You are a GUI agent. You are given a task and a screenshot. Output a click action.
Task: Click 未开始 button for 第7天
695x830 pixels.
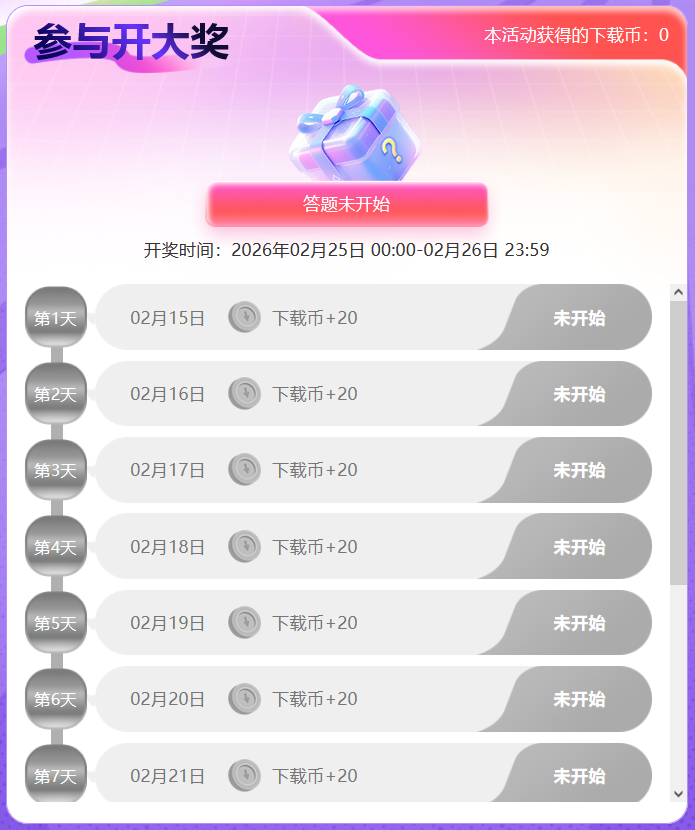579,775
